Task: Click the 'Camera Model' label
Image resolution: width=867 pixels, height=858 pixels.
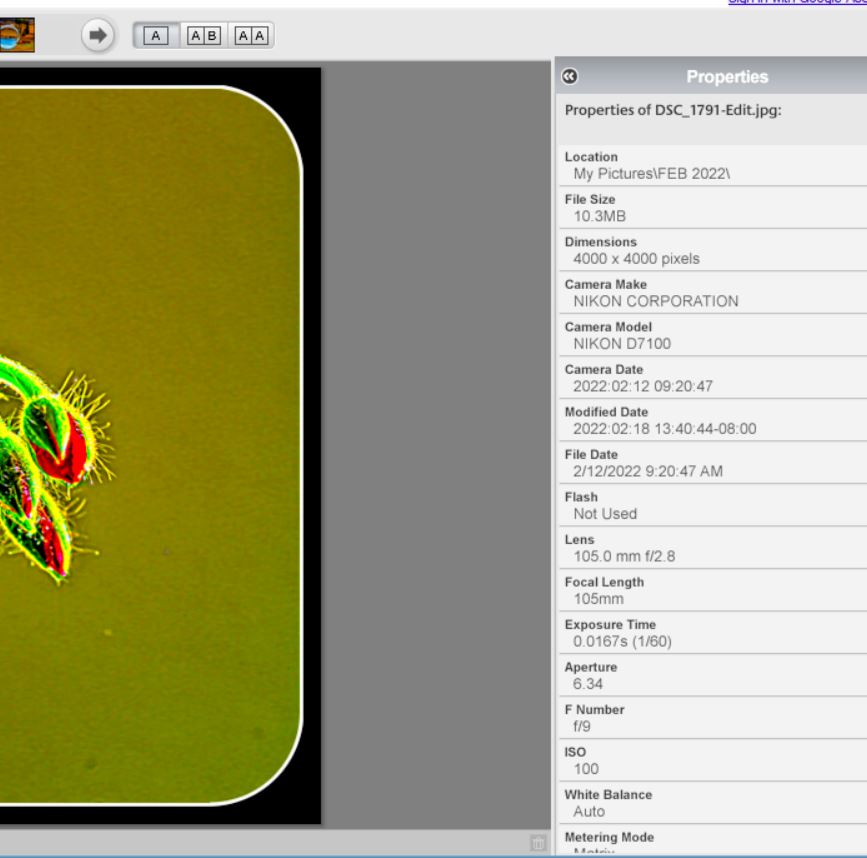Action: click(x=608, y=327)
